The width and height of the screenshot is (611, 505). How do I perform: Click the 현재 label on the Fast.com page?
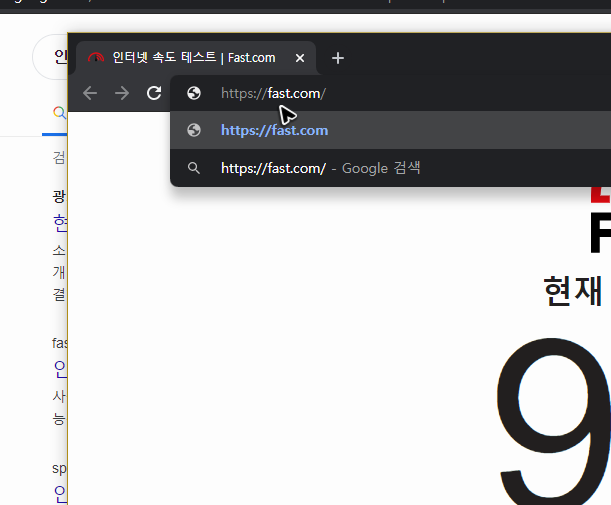tap(573, 291)
